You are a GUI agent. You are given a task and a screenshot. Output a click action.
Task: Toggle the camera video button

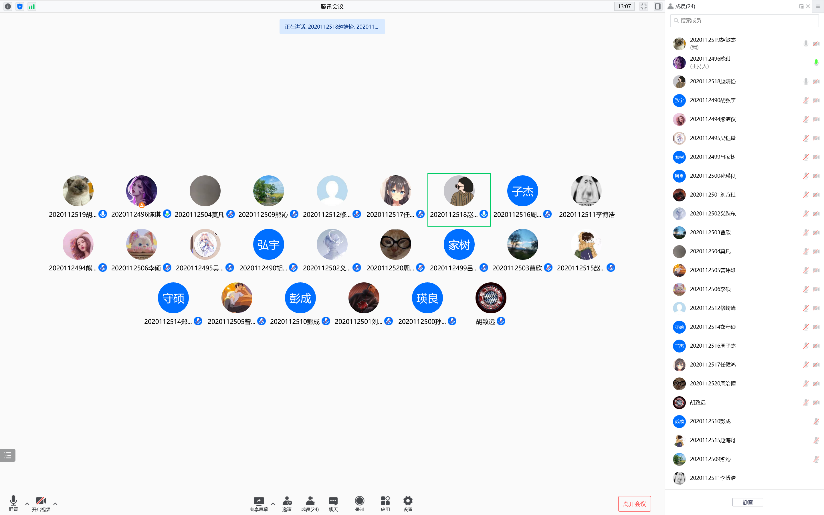click(41, 500)
